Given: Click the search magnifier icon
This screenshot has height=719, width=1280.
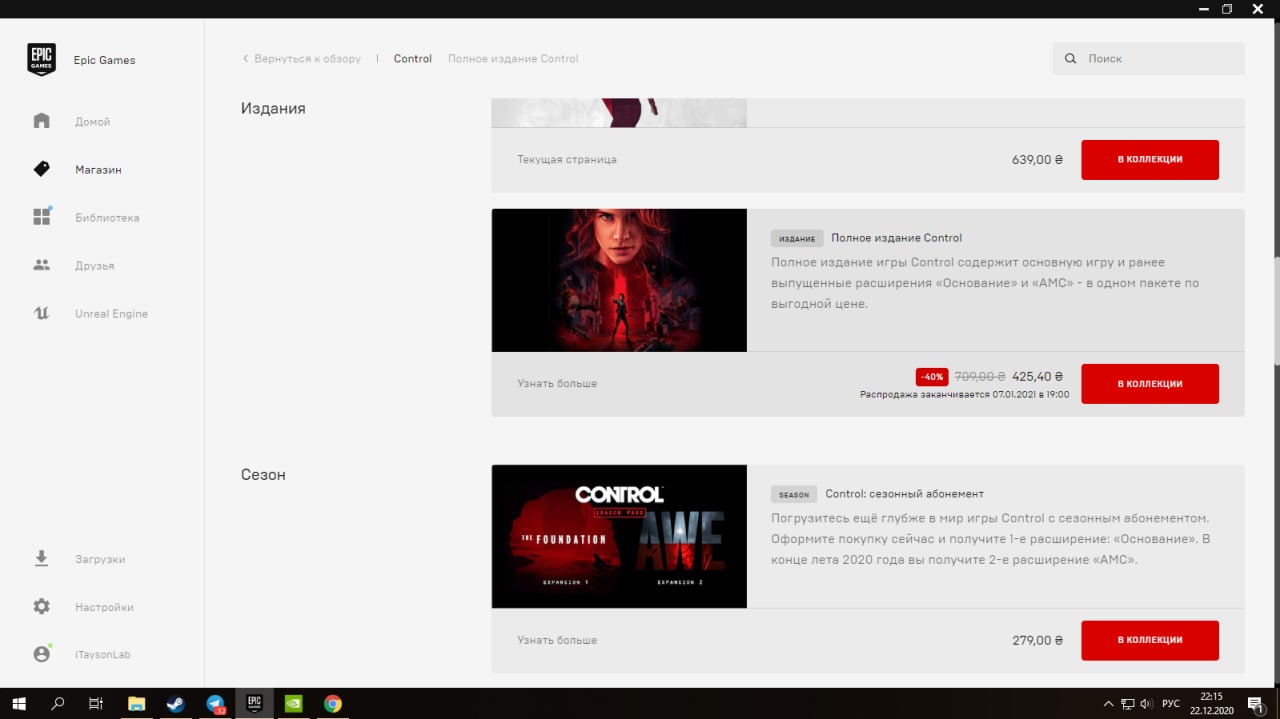Looking at the screenshot, I should 1071,59.
